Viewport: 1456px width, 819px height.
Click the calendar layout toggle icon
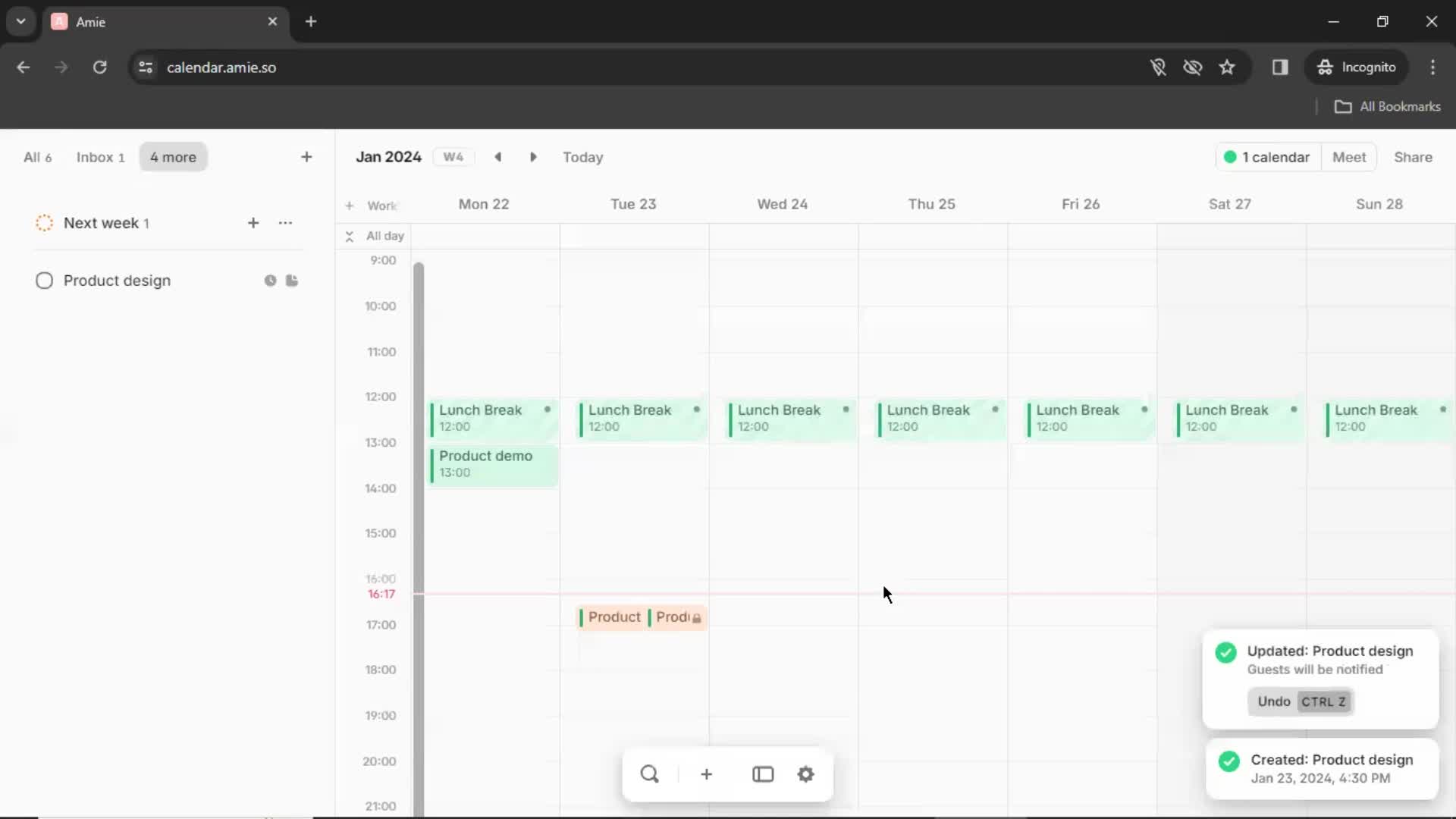pos(763,774)
